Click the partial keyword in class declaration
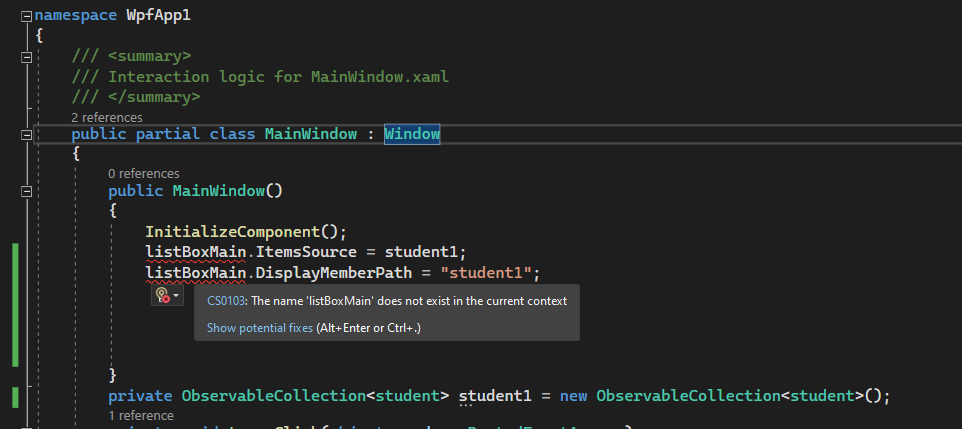This screenshot has height=429, width=962. (x=168, y=134)
